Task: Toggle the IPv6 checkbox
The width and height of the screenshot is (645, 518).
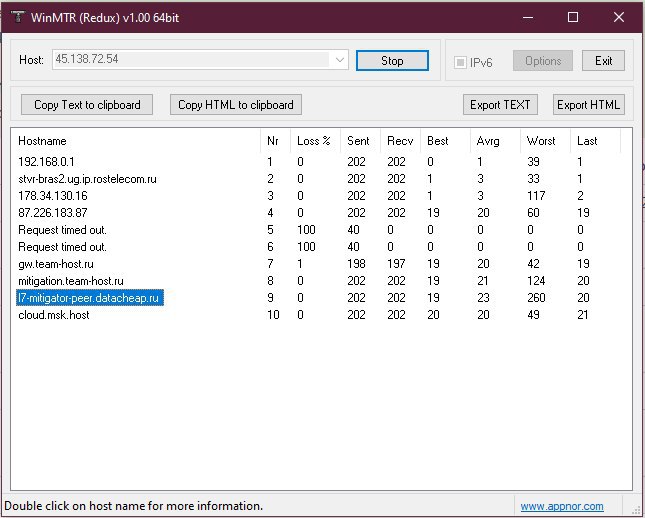Action: (x=460, y=62)
